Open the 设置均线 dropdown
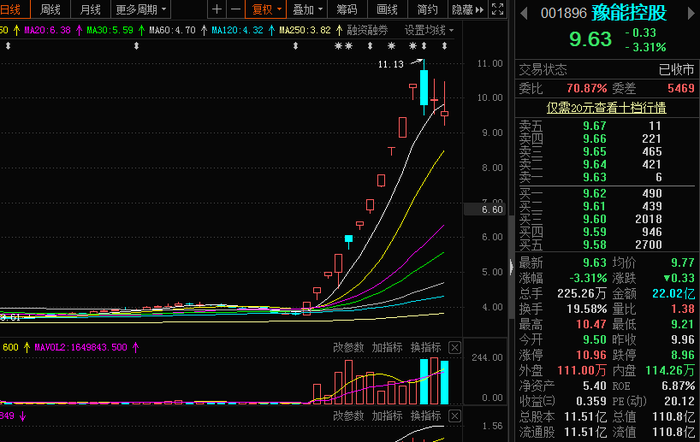Viewport: 700px width, 442px height. (x=429, y=30)
